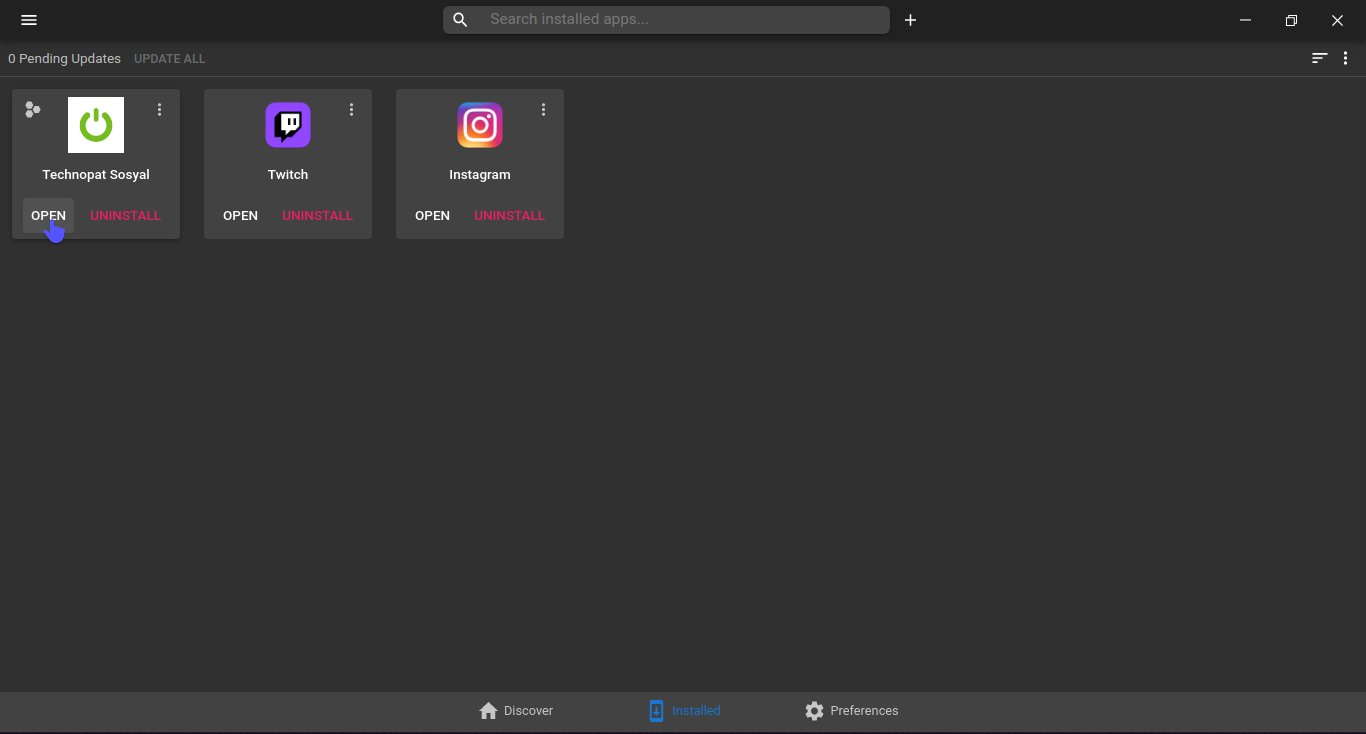1366x734 pixels.
Task: Uninstall the Technopat Sosyal app
Action: pyautogui.click(x=126, y=216)
